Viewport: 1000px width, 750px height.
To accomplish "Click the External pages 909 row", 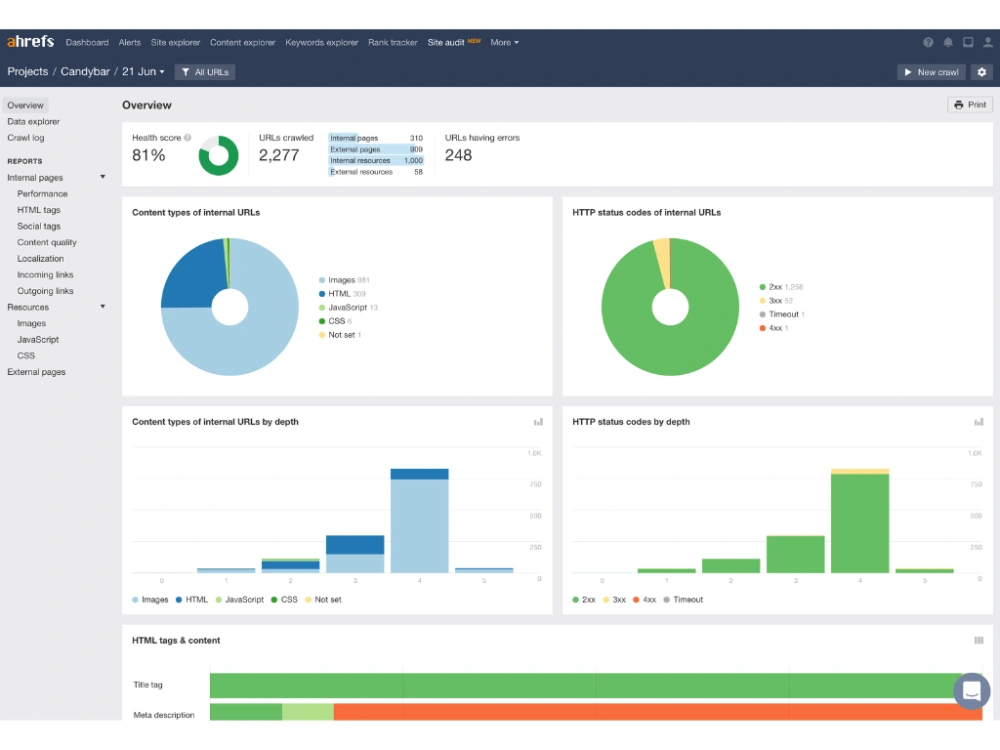I will (376, 149).
